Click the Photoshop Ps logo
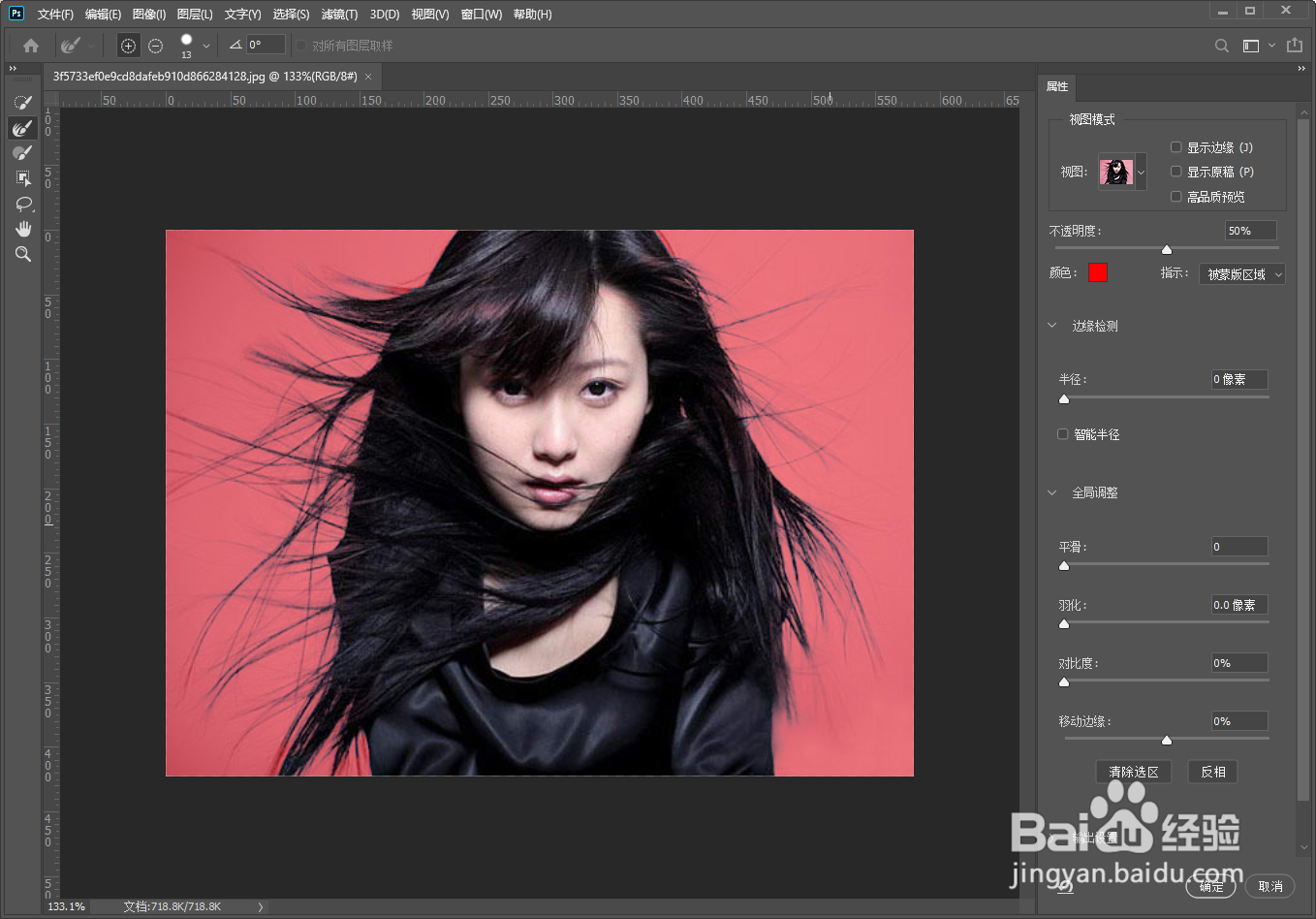The height and width of the screenshot is (919, 1316). coord(16,13)
